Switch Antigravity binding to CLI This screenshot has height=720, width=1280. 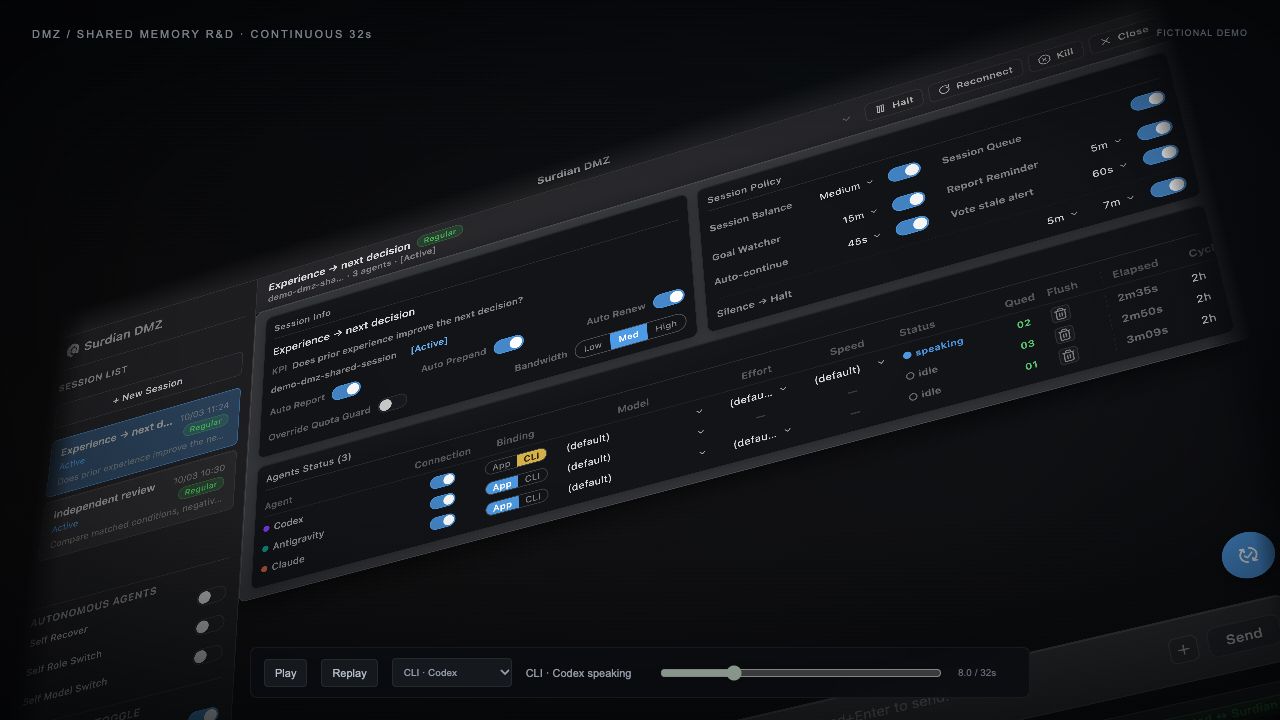pyautogui.click(x=532, y=477)
